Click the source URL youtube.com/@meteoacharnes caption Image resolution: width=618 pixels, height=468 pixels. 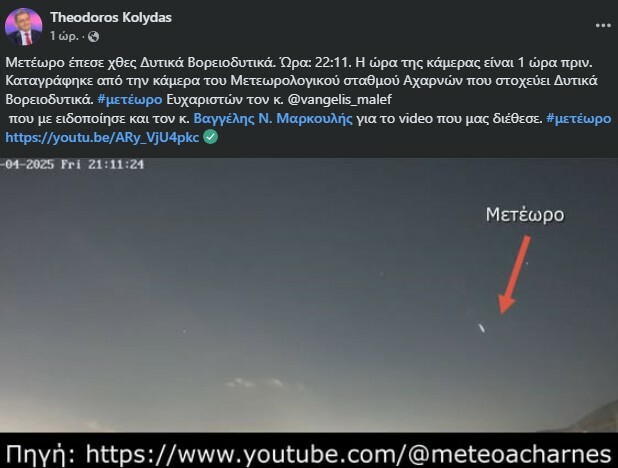[x=348, y=453]
